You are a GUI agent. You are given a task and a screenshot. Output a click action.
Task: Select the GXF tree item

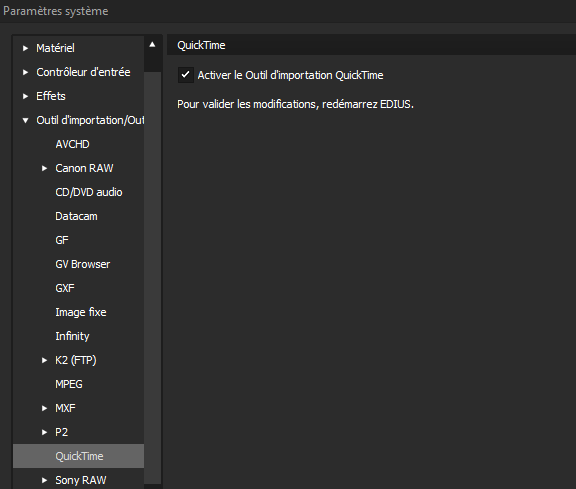coord(65,288)
